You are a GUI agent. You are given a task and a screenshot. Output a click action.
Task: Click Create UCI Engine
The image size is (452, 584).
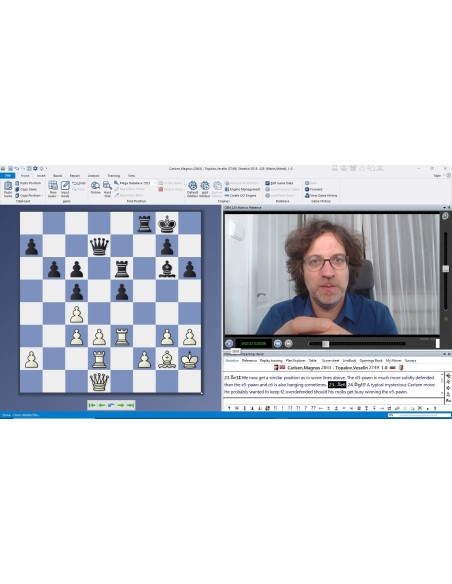coord(241,195)
